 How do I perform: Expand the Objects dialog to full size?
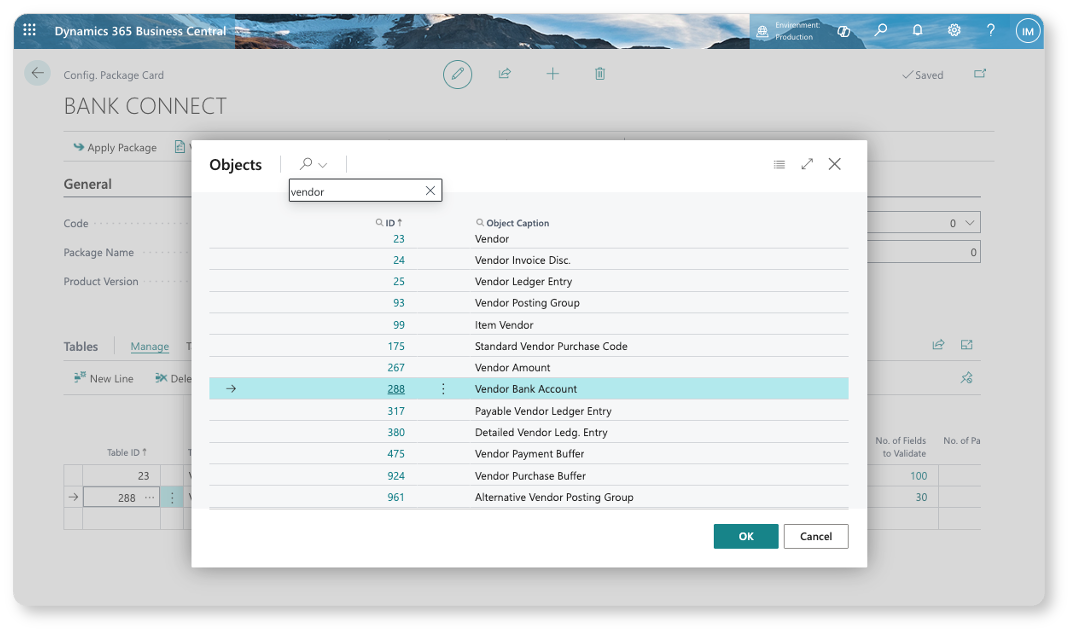[807, 164]
